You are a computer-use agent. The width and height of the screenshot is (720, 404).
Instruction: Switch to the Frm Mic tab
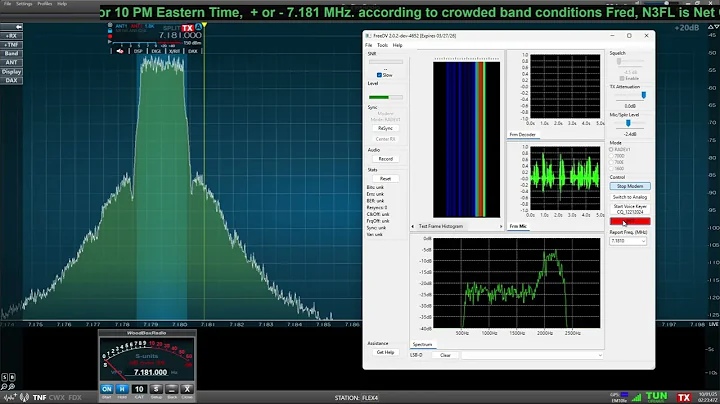tap(518, 226)
